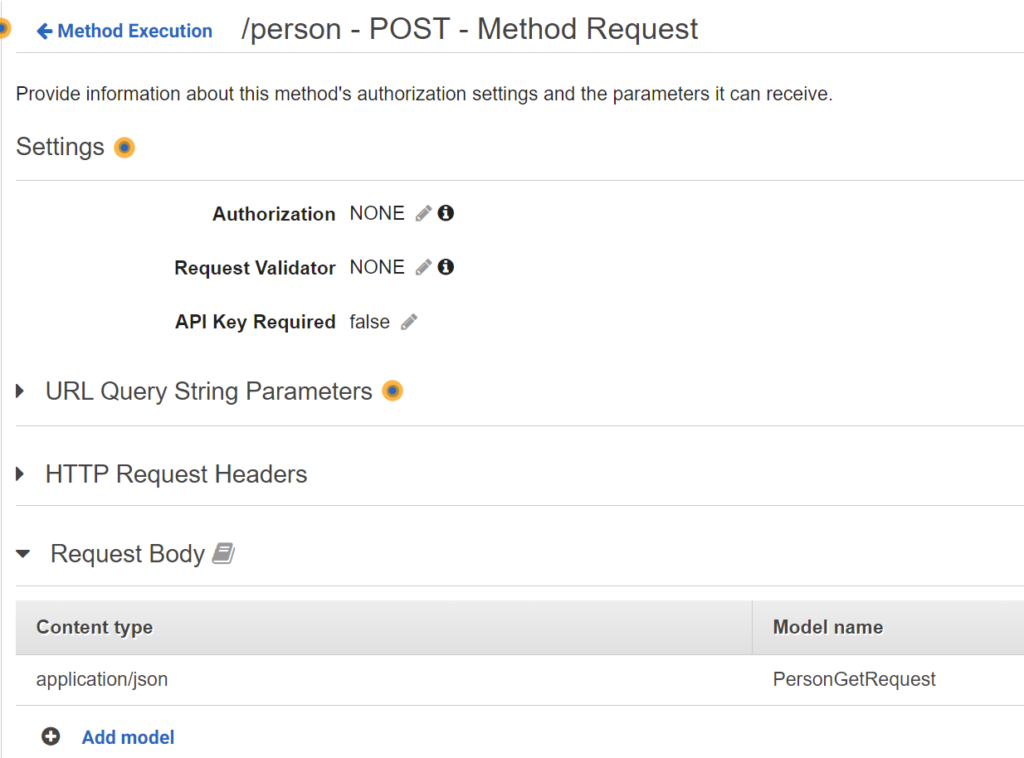1024x758 pixels.
Task: Edit API Key Required pencil icon
Action: [x=409, y=322]
